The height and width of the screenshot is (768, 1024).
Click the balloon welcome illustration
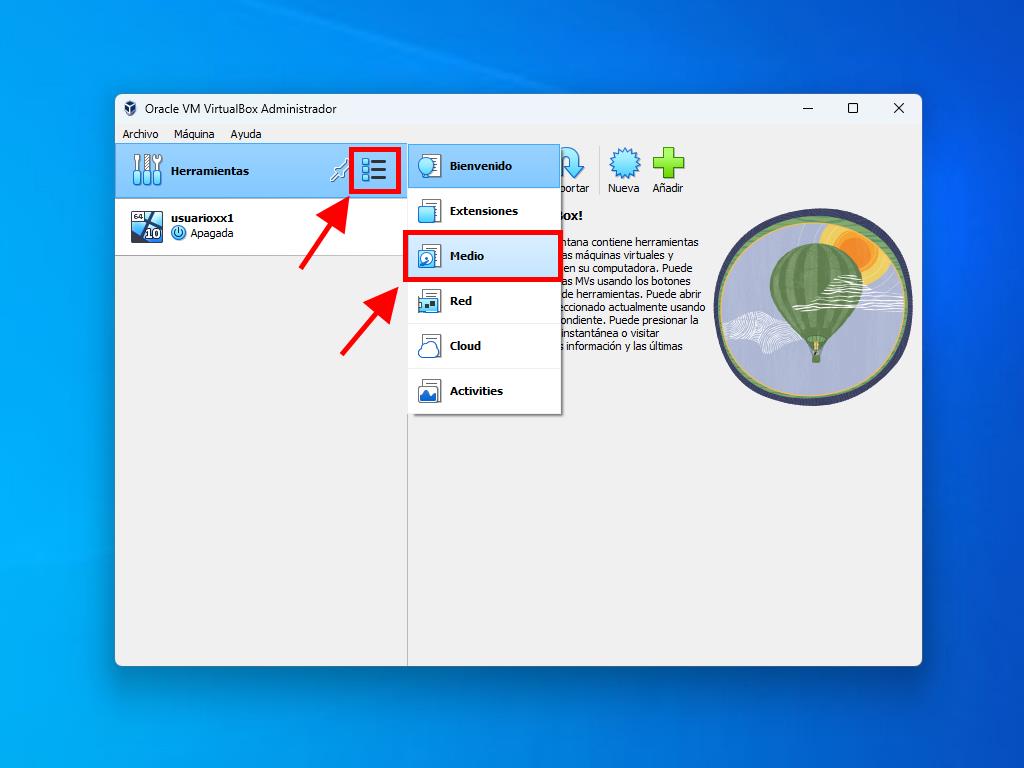(x=813, y=306)
